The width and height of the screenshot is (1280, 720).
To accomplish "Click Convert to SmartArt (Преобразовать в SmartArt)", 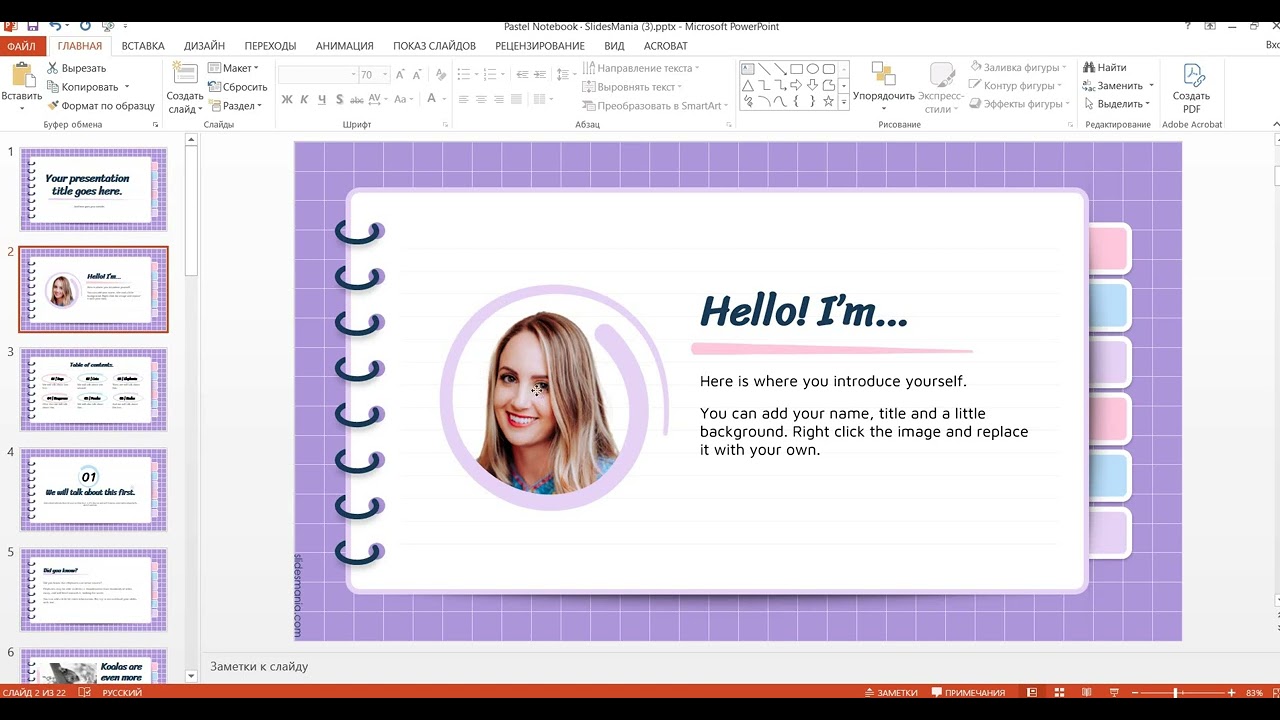I will point(653,105).
